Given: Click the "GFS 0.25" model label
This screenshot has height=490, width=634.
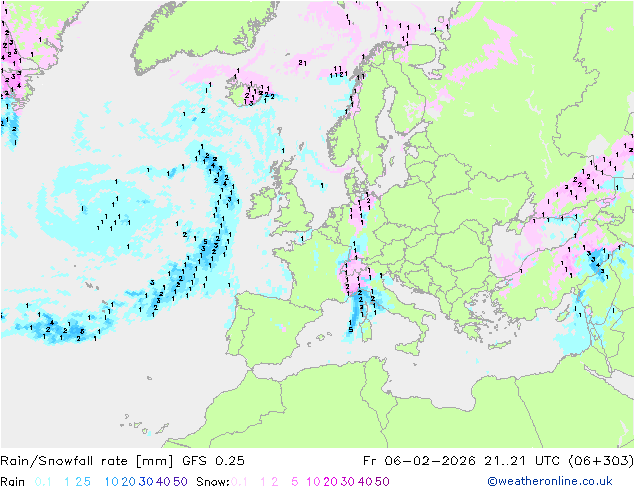Looking at the screenshot, I should tap(213, 461).
